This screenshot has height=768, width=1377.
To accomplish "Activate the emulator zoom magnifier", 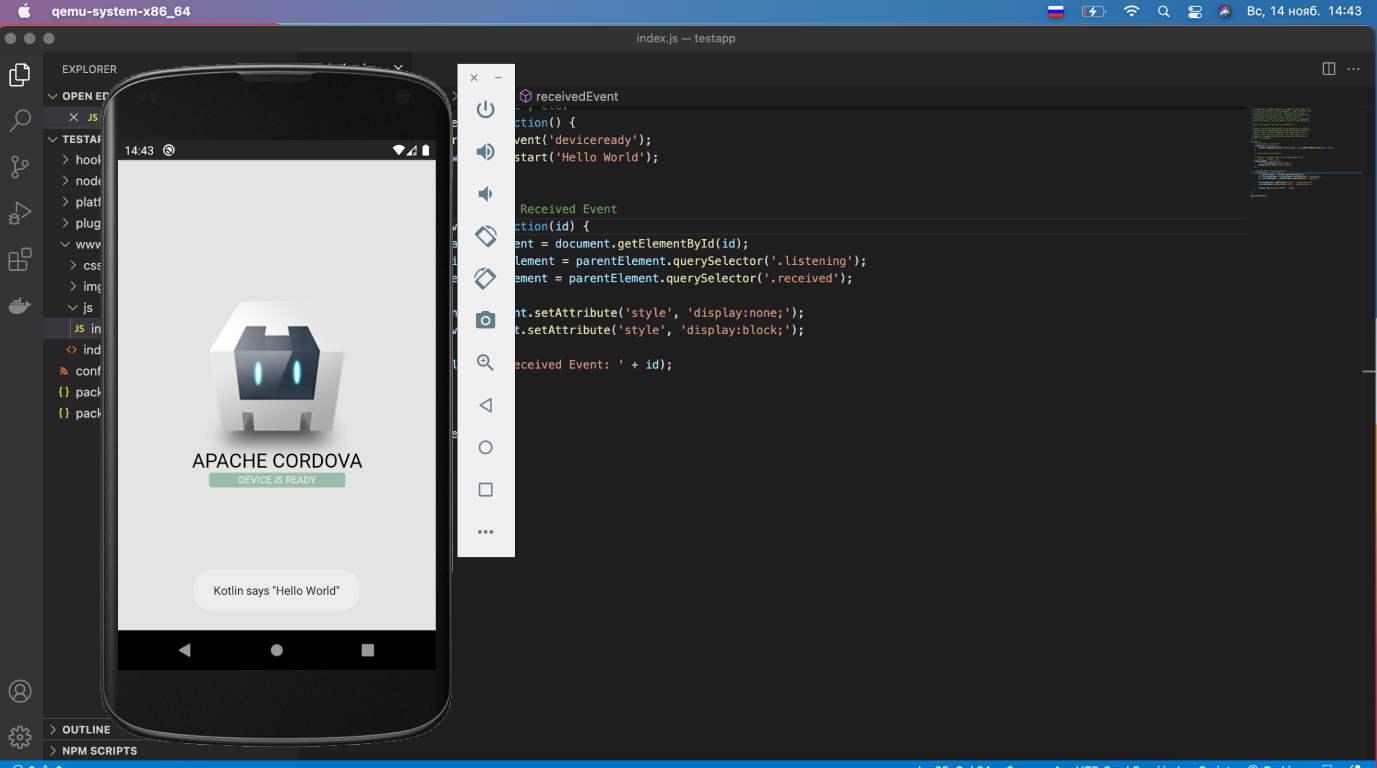I will click(485, 363).
